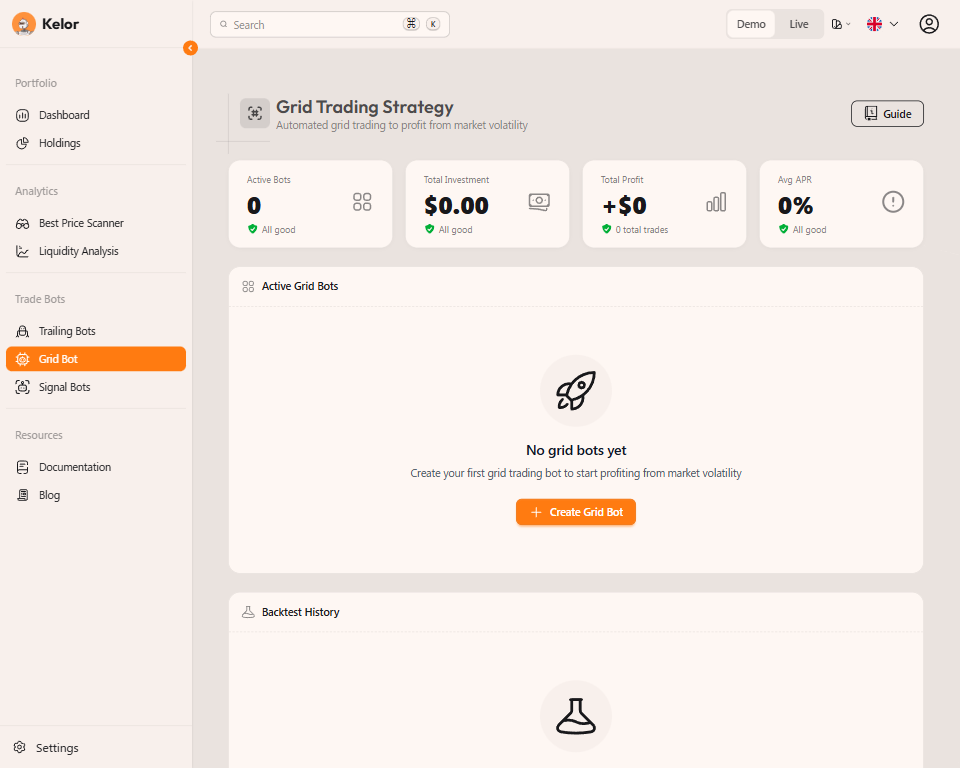
Task: Open the theme selector dropdown
Action: 840,24
